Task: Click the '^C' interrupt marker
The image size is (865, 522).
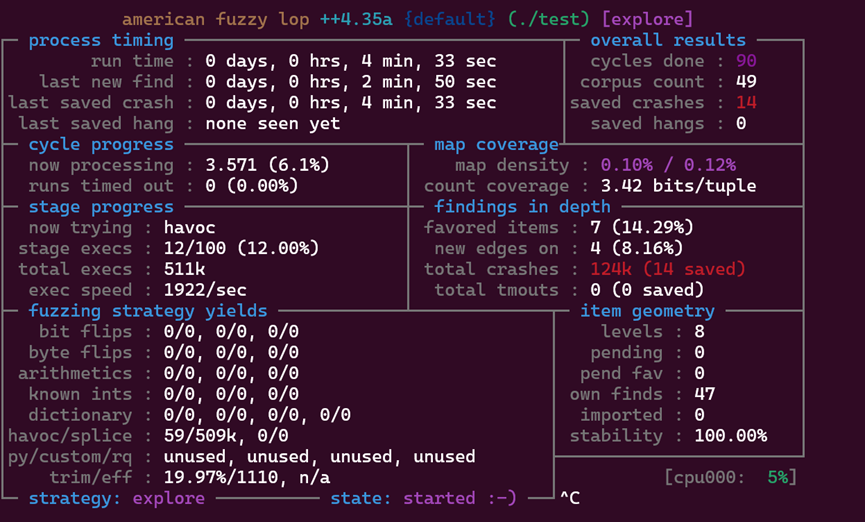Action: pyautogui.click(x=569, y=499)
